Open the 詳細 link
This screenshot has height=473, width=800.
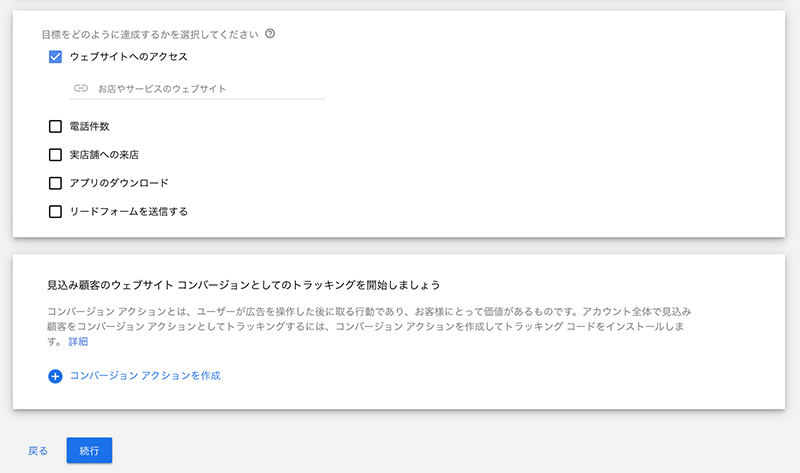[78, 341]
